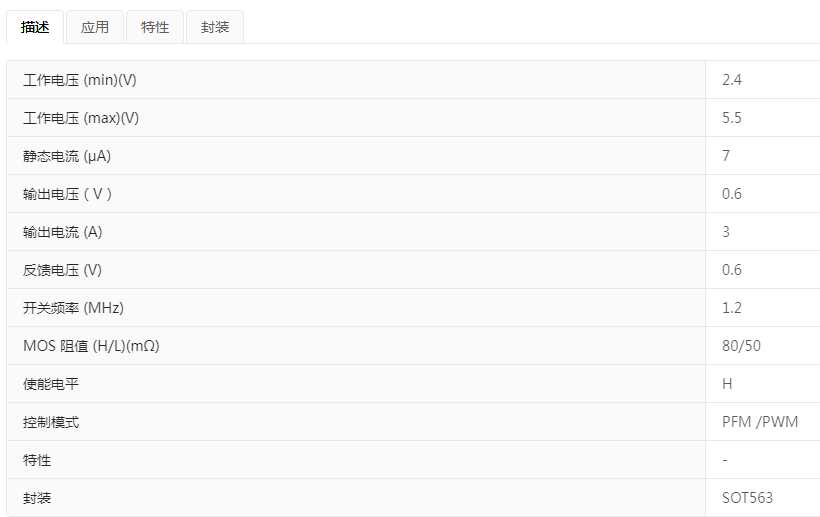The width and height of the screenshot is (820, 517).
Task: Click the 5.5 max voltage value
Action: (x=732, y=118)
